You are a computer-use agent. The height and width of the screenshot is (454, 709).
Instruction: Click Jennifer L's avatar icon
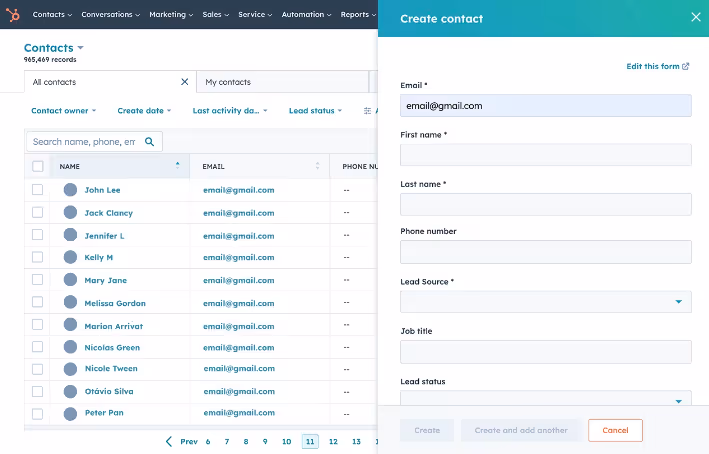tap(70, 235)
